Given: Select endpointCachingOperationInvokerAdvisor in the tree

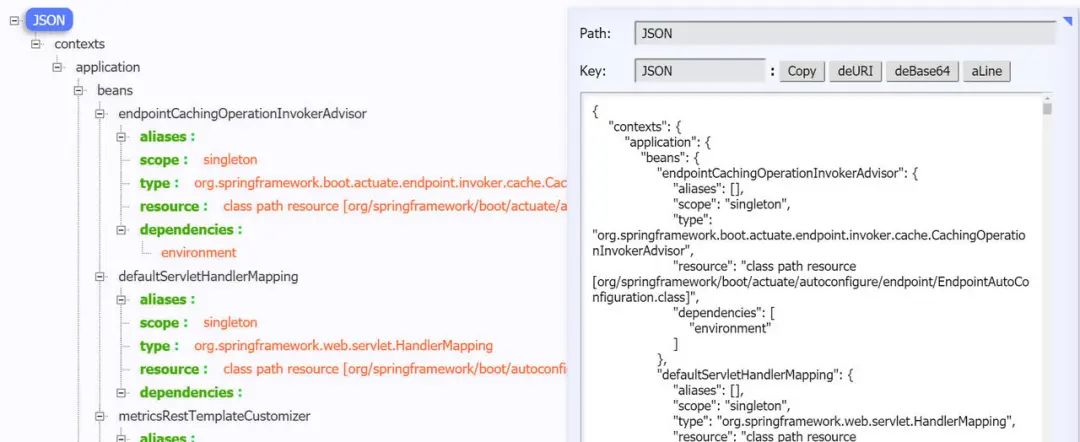Looking at the screenshot, I should tap(242, 114).
